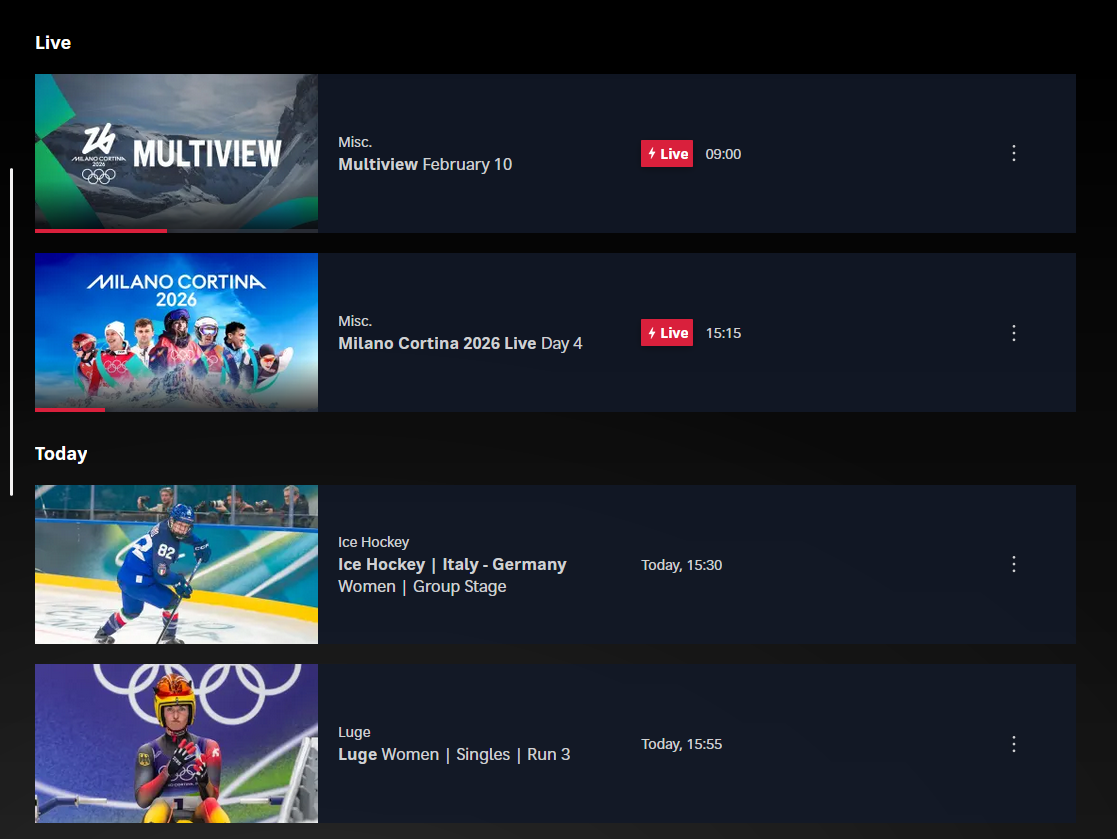Viewport: 1117px width, 839px height.
Task: Click the Multiview red progress bar
Action: click(x=100, y=231)
